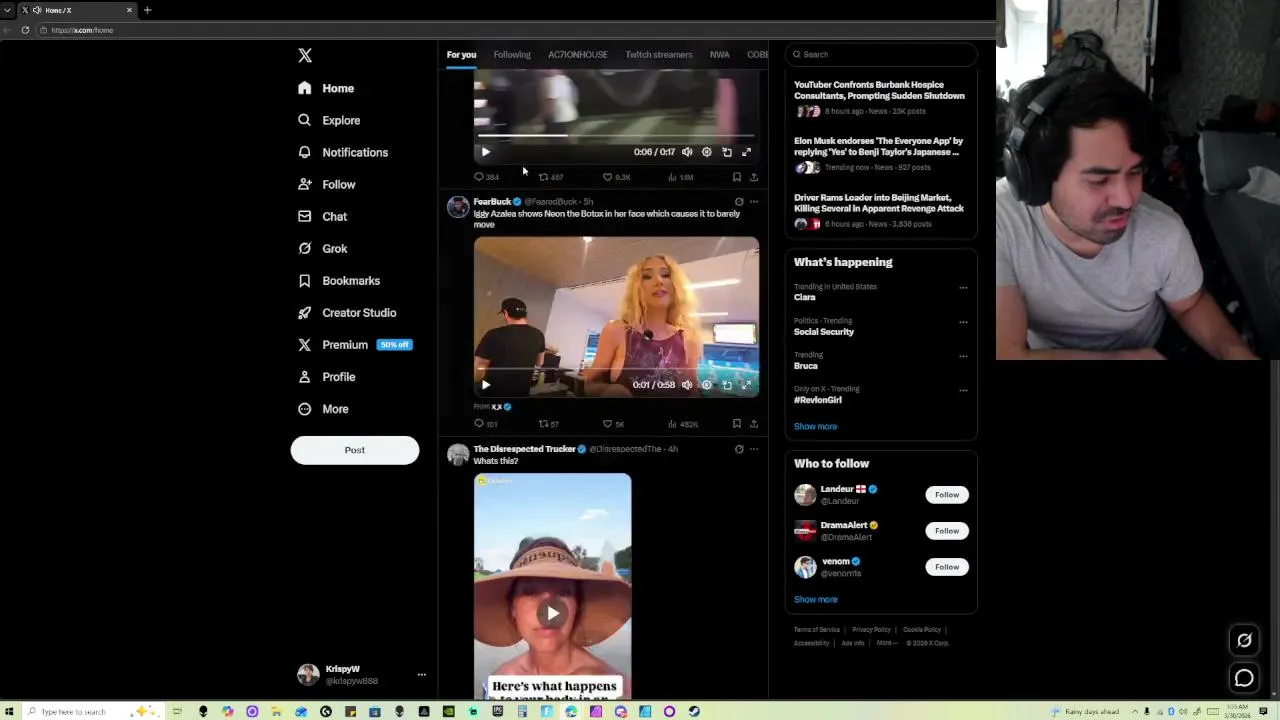Open settings gear on Iggy Azalea video

point(707,385)
